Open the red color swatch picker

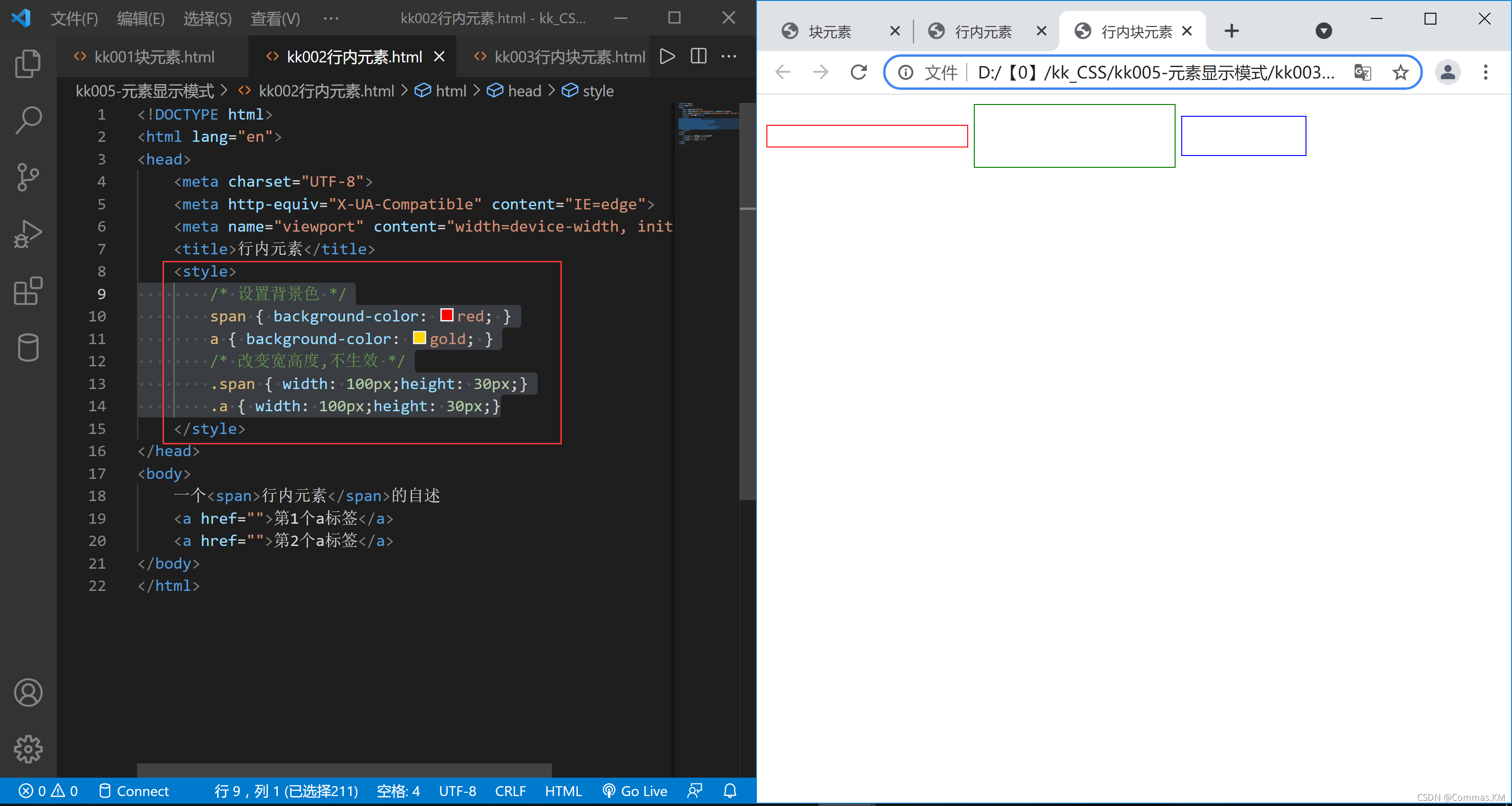tap(447, 315)
